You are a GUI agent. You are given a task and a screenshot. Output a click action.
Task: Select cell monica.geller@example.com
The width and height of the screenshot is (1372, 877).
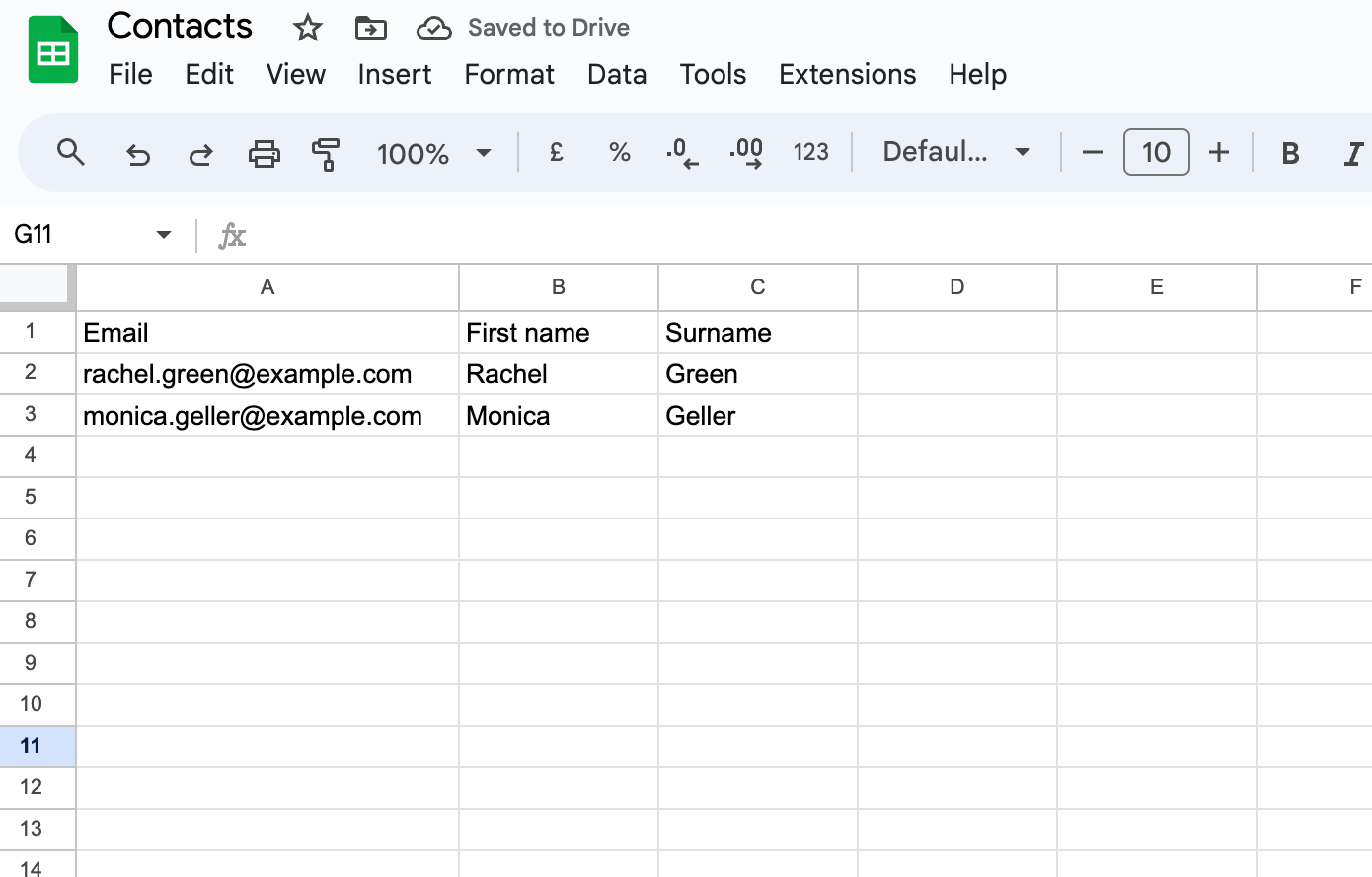coord(267,416)
